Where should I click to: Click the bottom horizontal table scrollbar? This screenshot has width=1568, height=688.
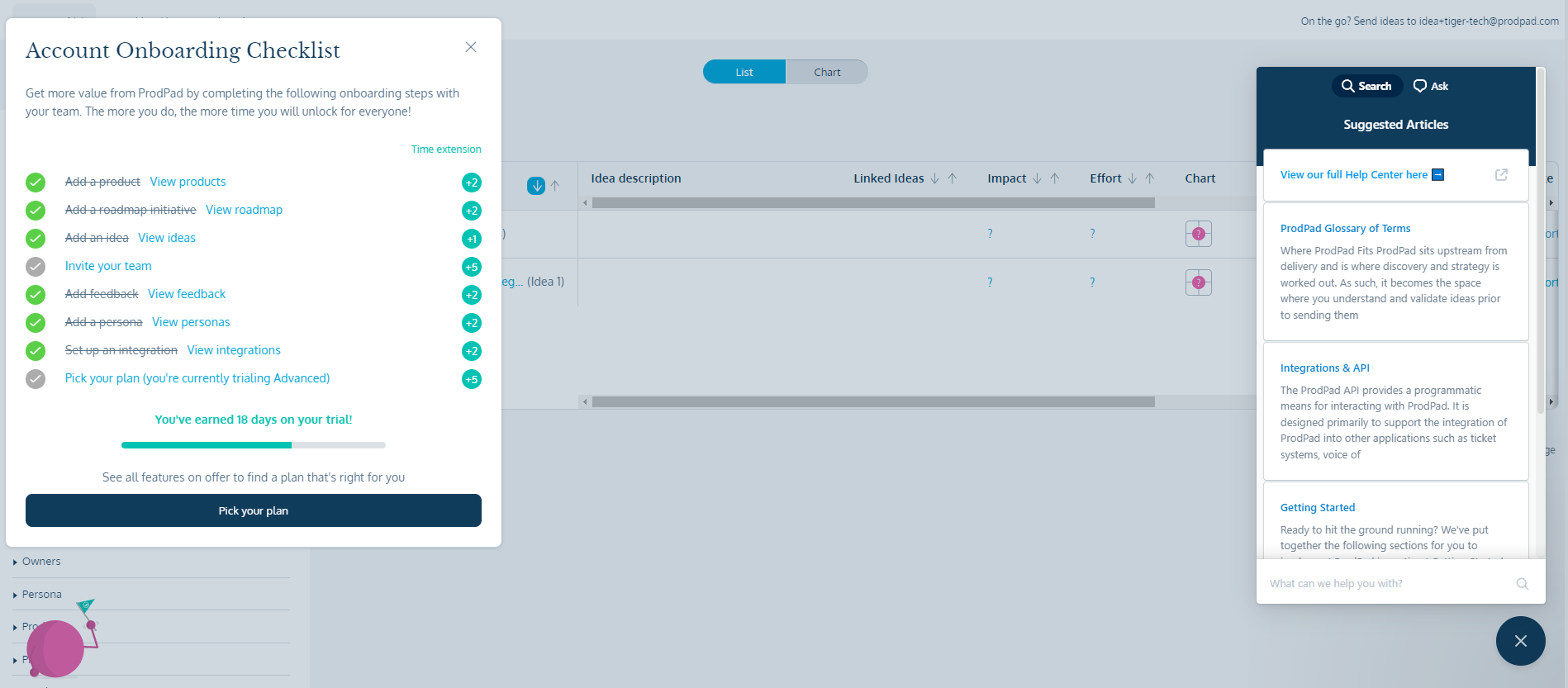(873, 401)
